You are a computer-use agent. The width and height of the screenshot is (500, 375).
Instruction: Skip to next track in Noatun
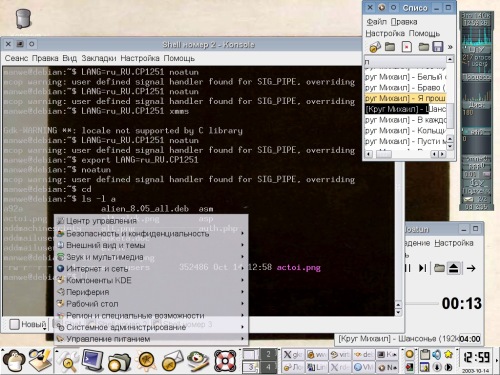click(423, 268)
